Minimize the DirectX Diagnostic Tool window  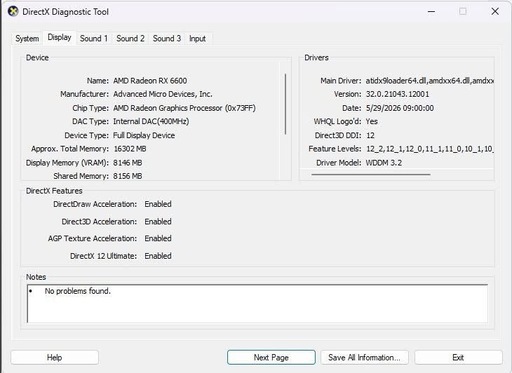(x=431, y=12)
